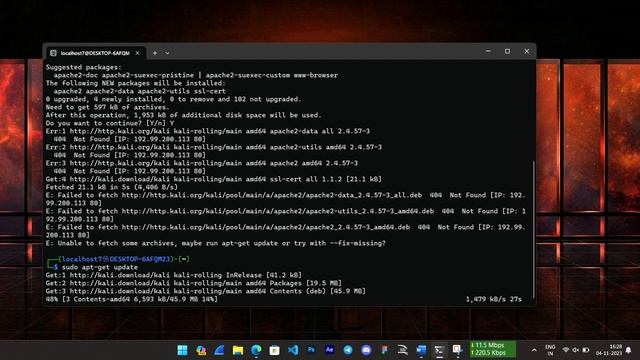The image size is (640, 360).
Task: Click the 'Suggested packages:' line
Action: (x=84, y=67)
